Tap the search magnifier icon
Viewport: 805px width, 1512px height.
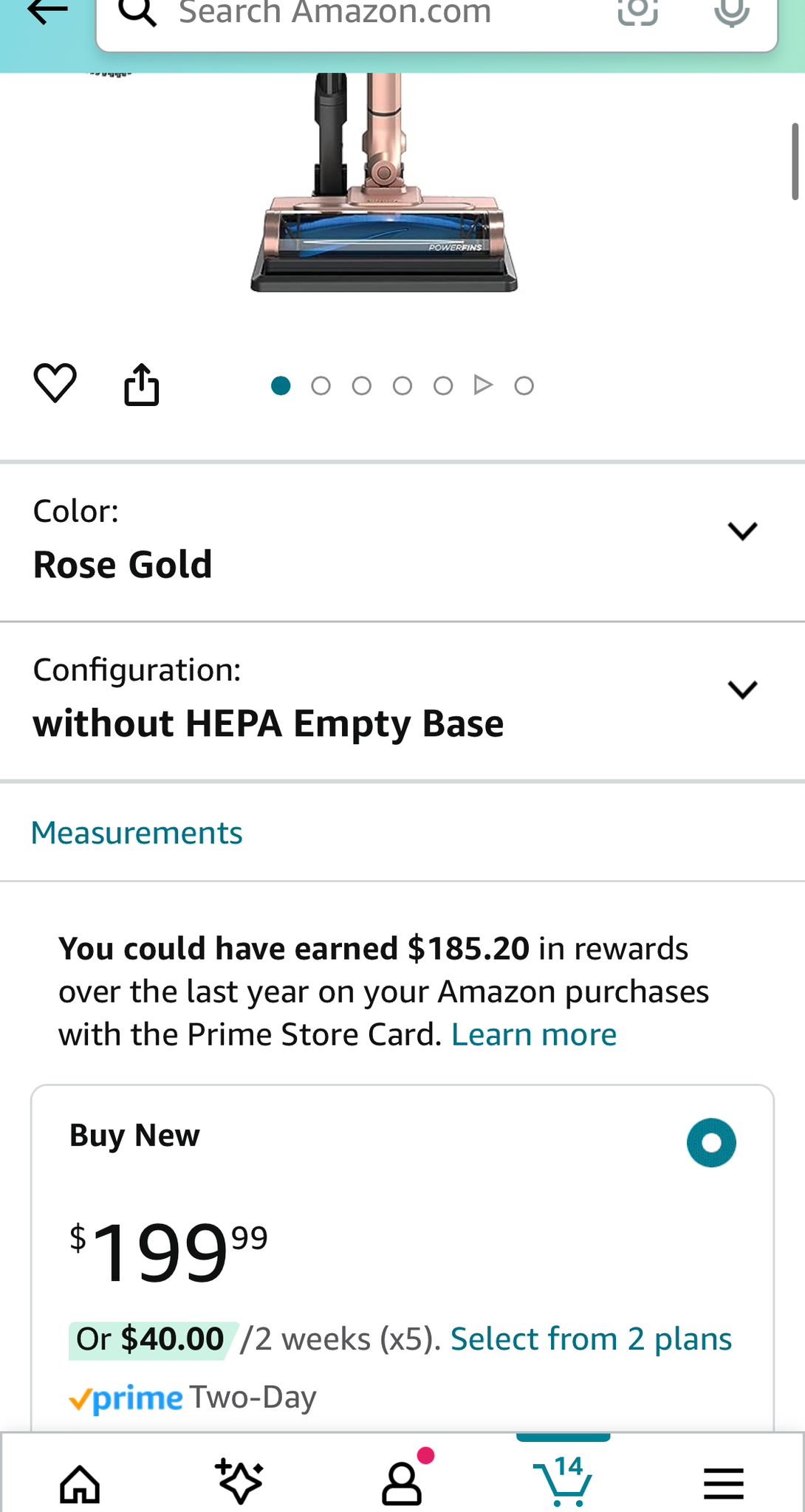(x=138, y=12)
